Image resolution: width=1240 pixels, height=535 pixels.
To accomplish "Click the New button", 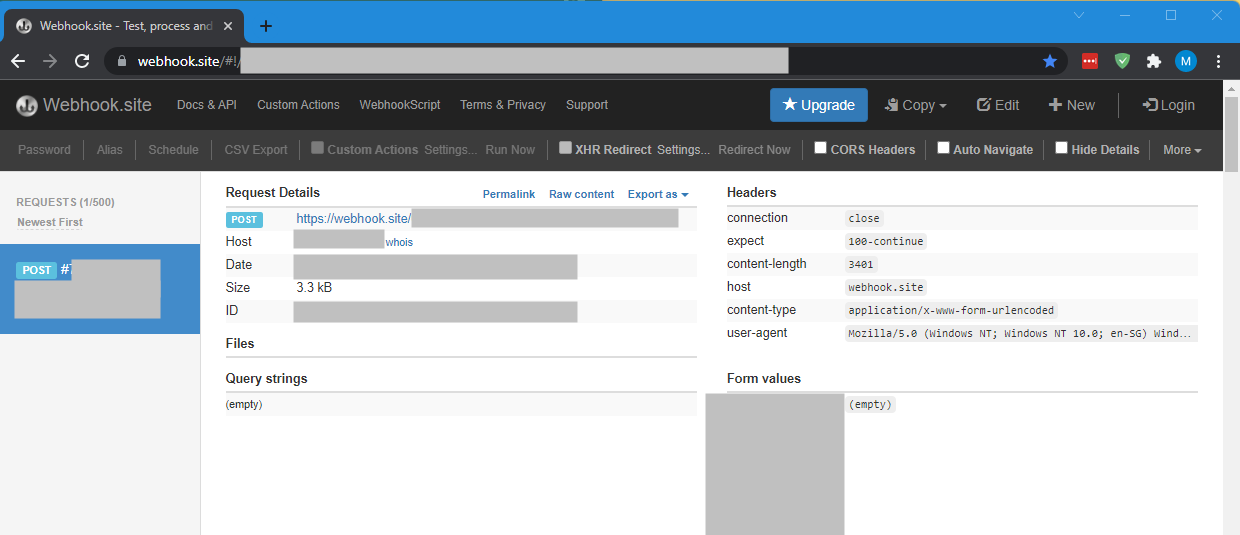I will [1072, 105].
